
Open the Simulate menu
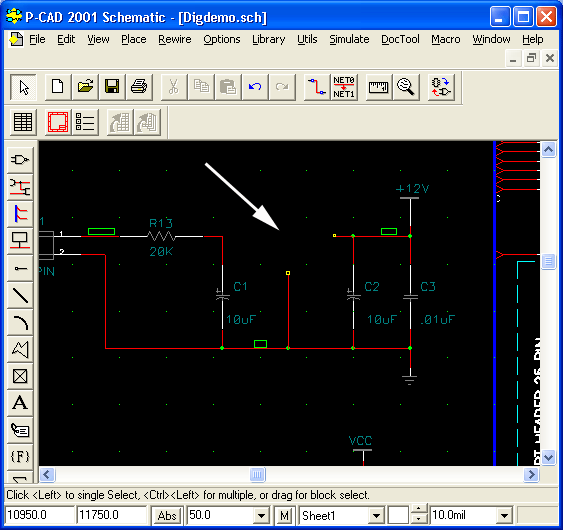[349, 39]
